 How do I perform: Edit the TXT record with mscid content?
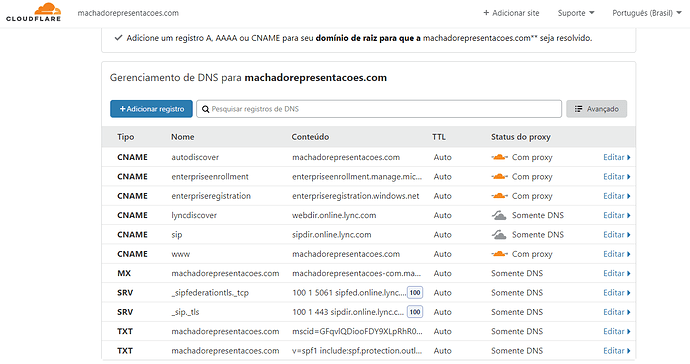[x=617, y=331]
